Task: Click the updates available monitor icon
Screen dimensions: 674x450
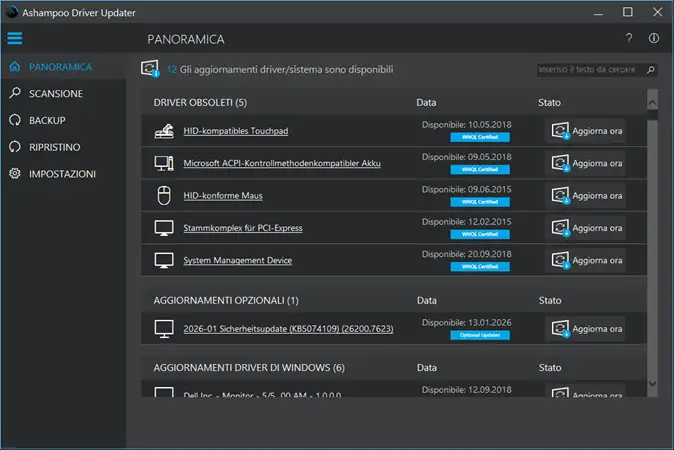Action: 151,69
